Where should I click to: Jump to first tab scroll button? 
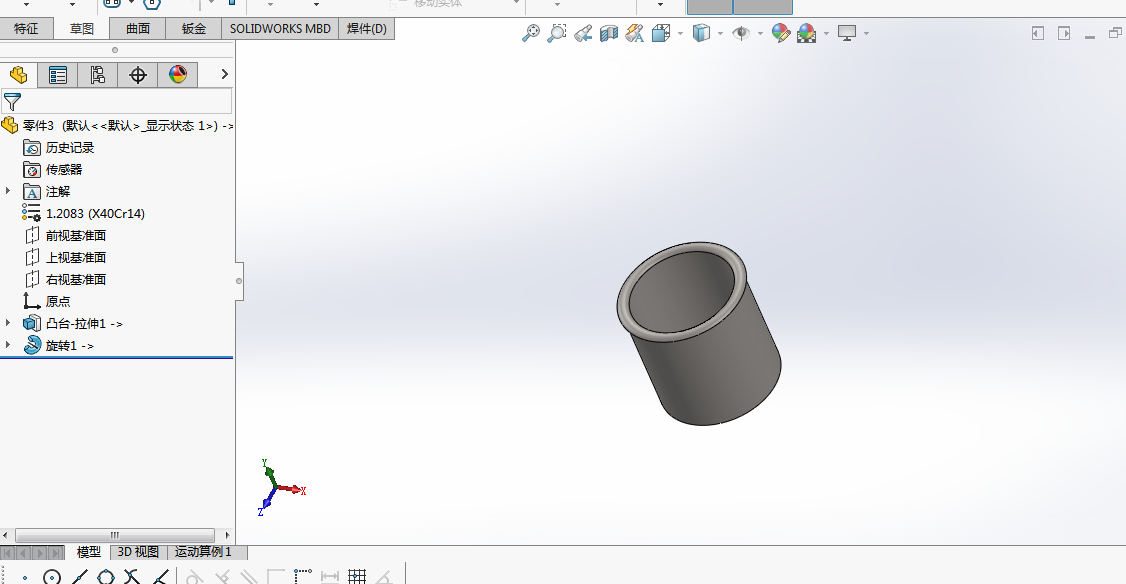8,552
